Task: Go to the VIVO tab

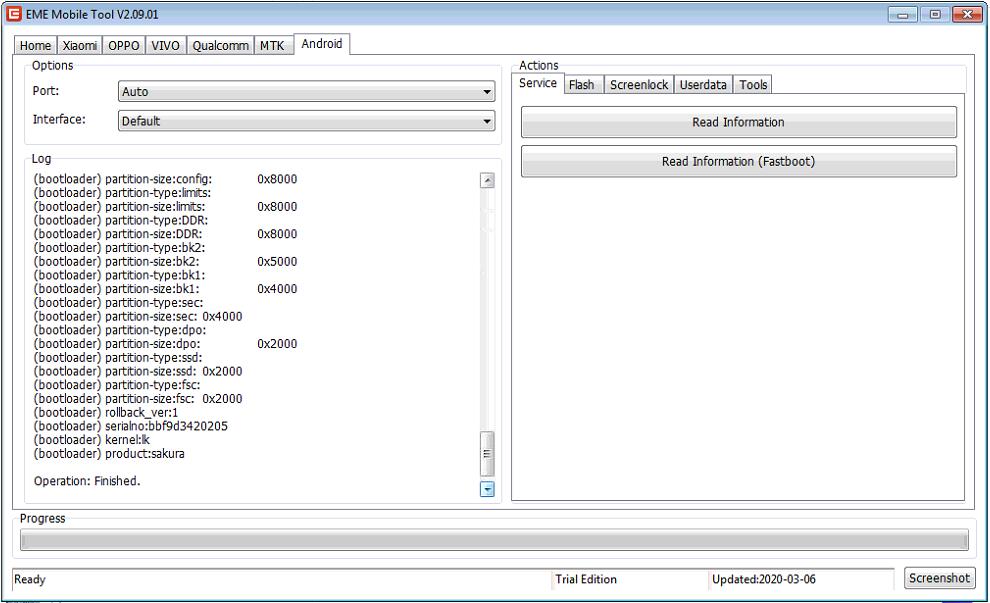Action: point(166,46)
